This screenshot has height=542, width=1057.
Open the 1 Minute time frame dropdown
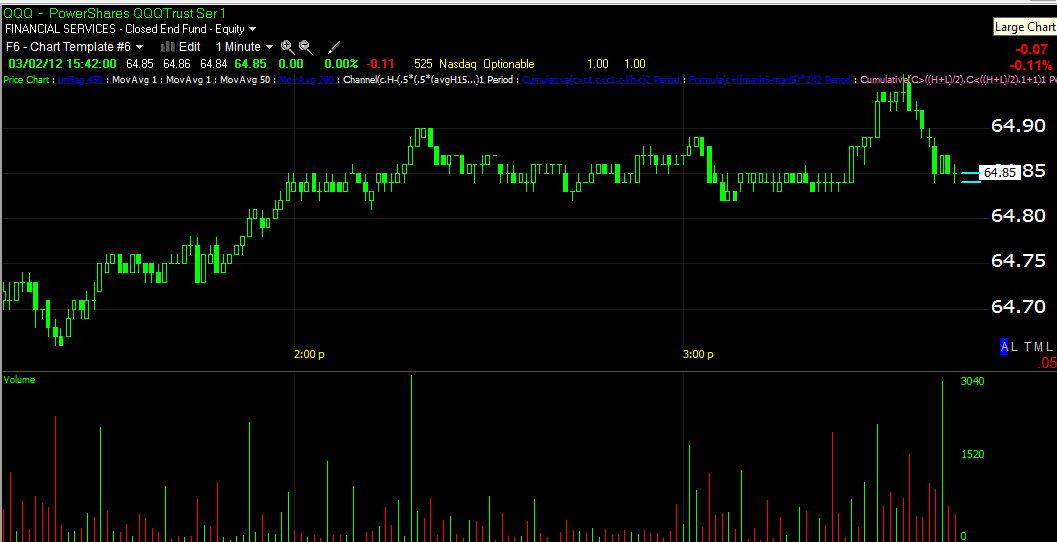click(x=244, y=47)
